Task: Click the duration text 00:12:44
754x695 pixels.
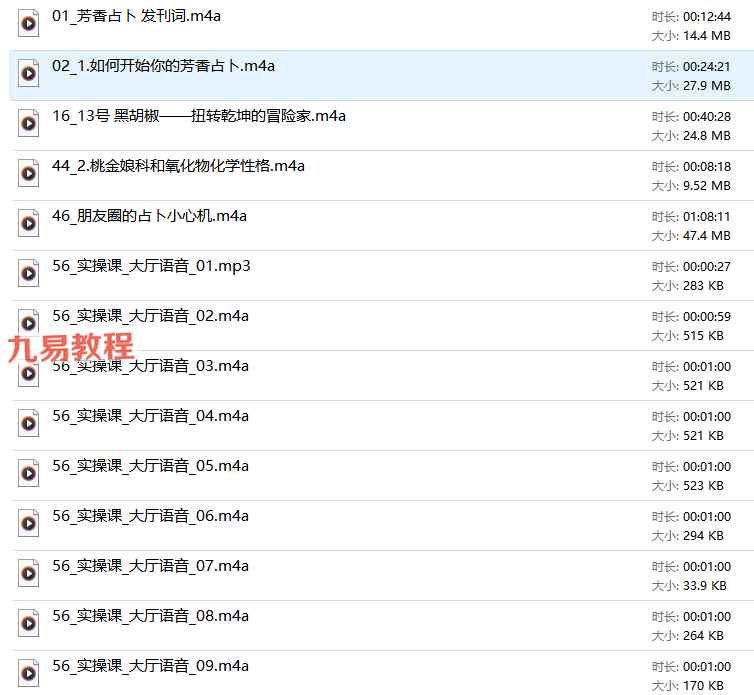Action: click(x=707, y=17)
